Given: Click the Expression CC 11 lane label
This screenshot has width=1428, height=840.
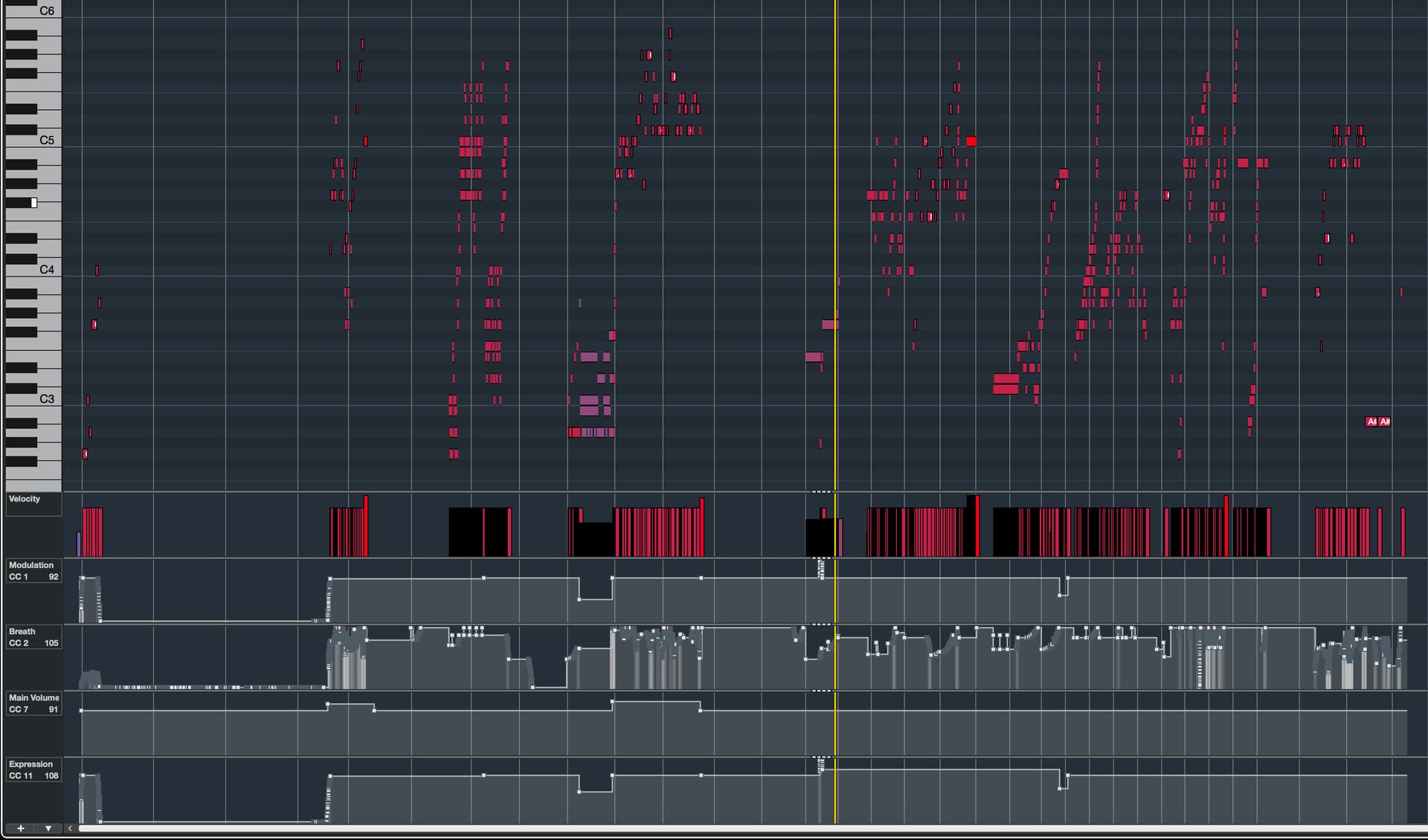Looking at the screenshot, I should click(30, 763).
